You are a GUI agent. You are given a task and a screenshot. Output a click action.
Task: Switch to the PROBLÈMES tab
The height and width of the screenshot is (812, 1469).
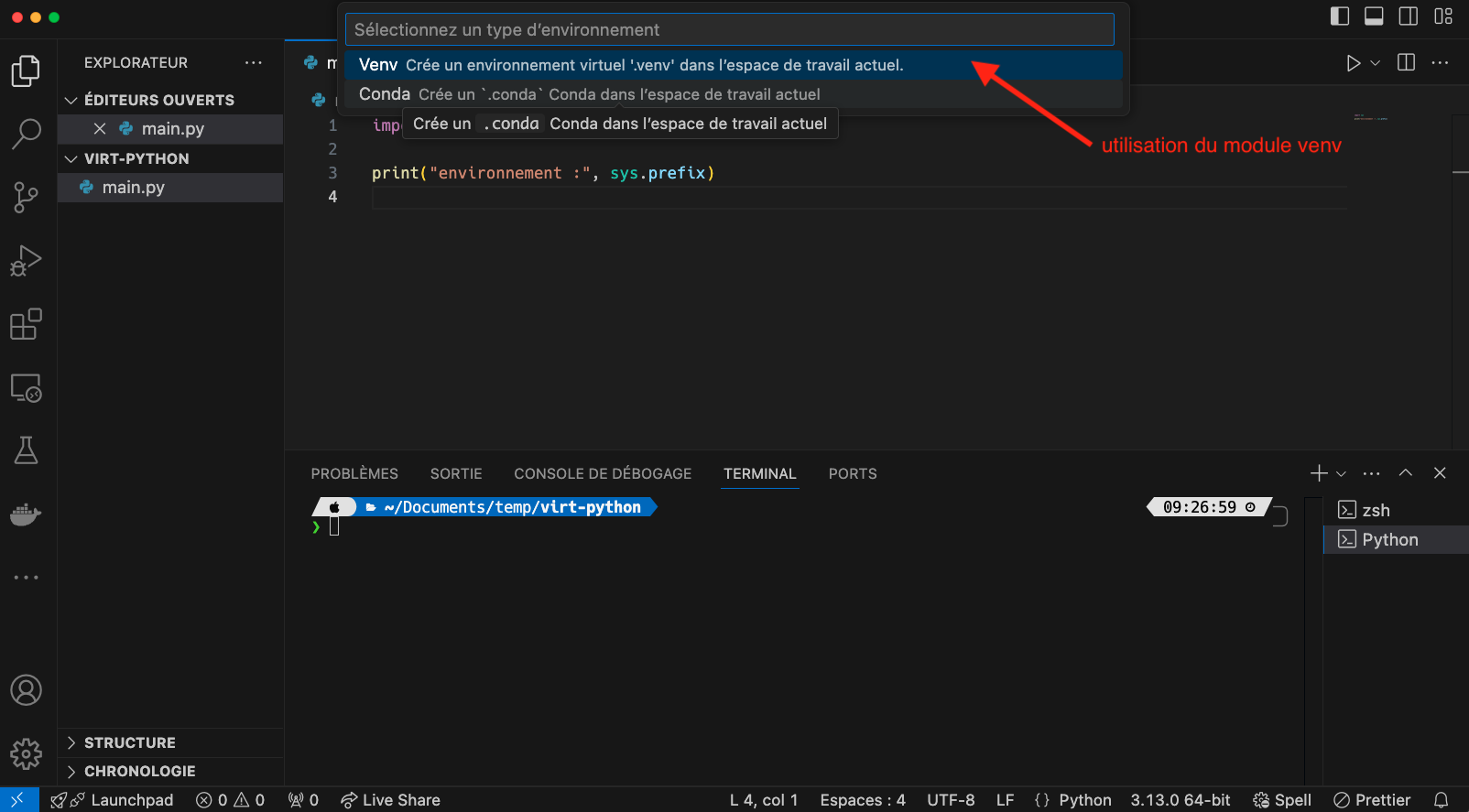tap(354, 473)
